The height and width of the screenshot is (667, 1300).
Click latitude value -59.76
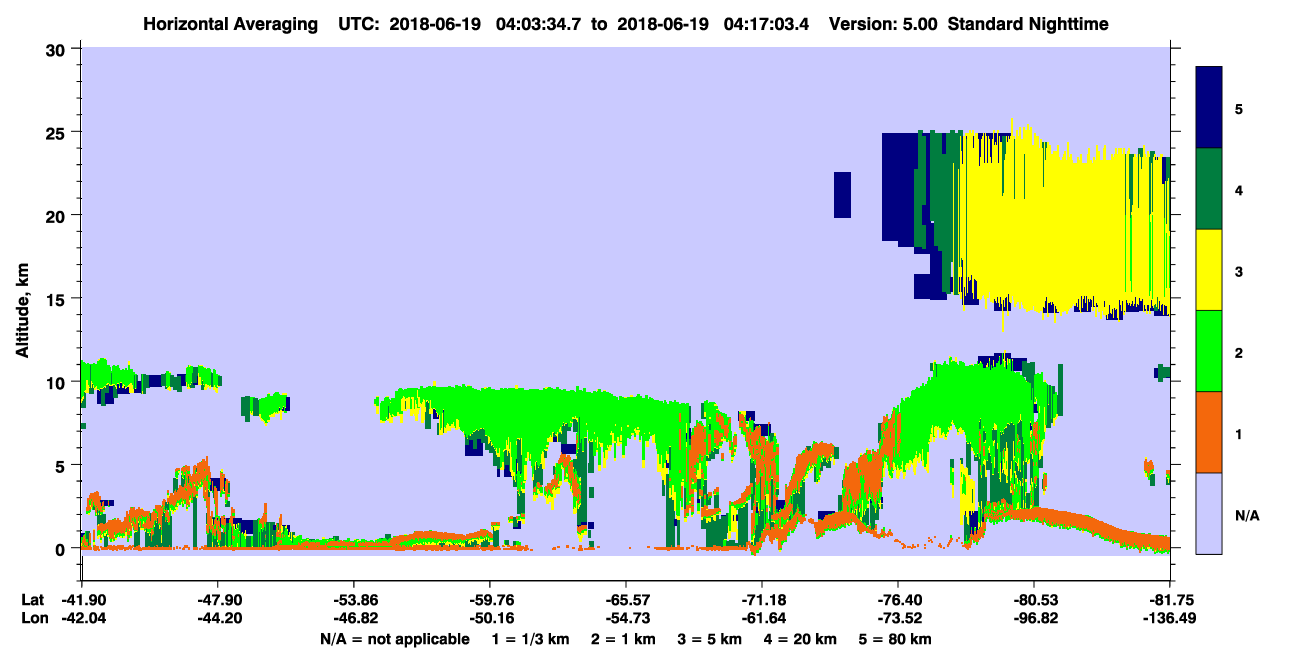click(x=490, y=600)
